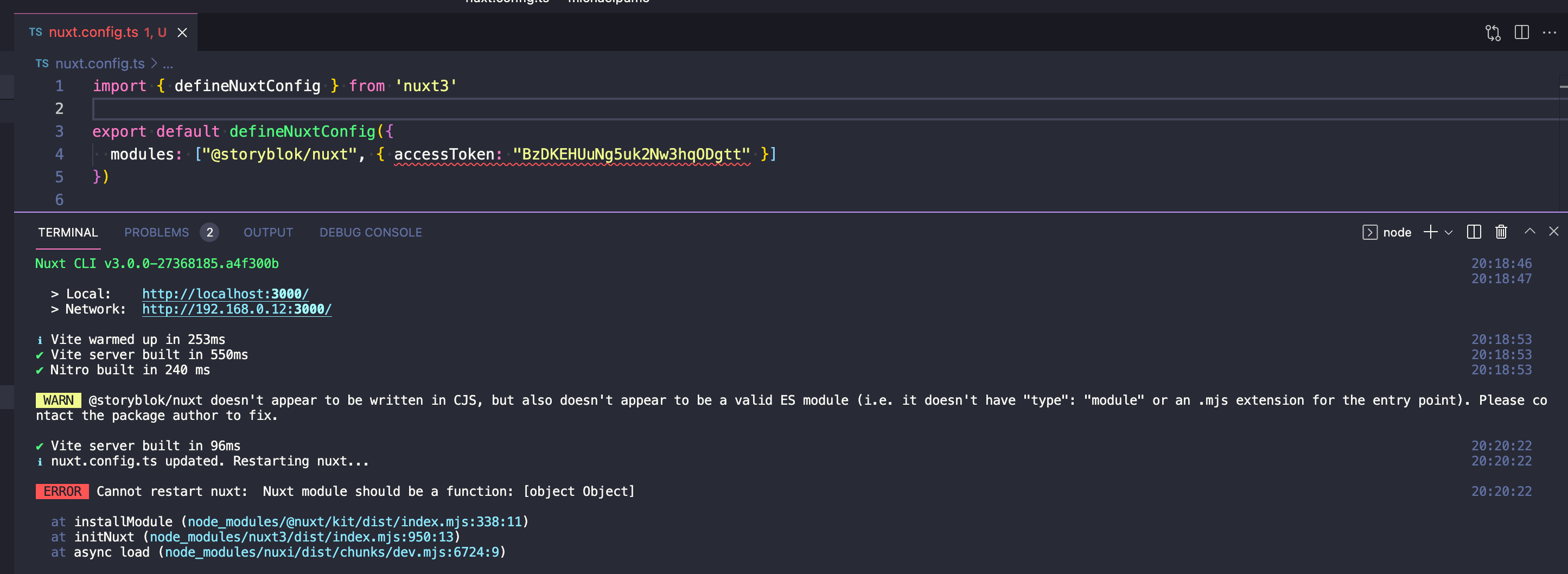Click the nuxt.config.ts breadcrumb item
Image resolution: width=1568 pixels, height=574 pixels.
point(100,63)
